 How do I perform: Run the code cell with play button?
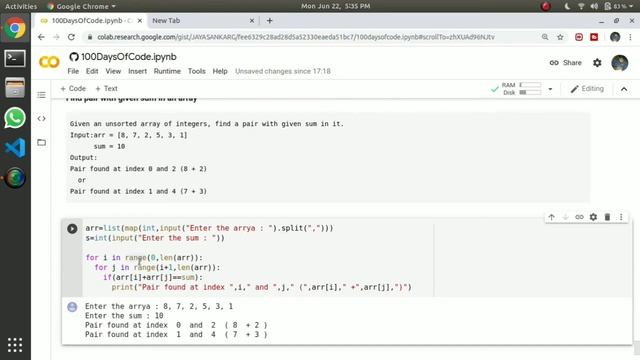(72, 229)
